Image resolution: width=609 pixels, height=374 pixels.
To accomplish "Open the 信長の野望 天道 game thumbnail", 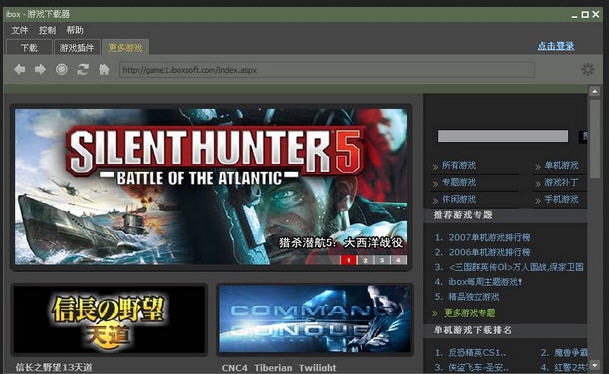I will [x=109, y=320].
